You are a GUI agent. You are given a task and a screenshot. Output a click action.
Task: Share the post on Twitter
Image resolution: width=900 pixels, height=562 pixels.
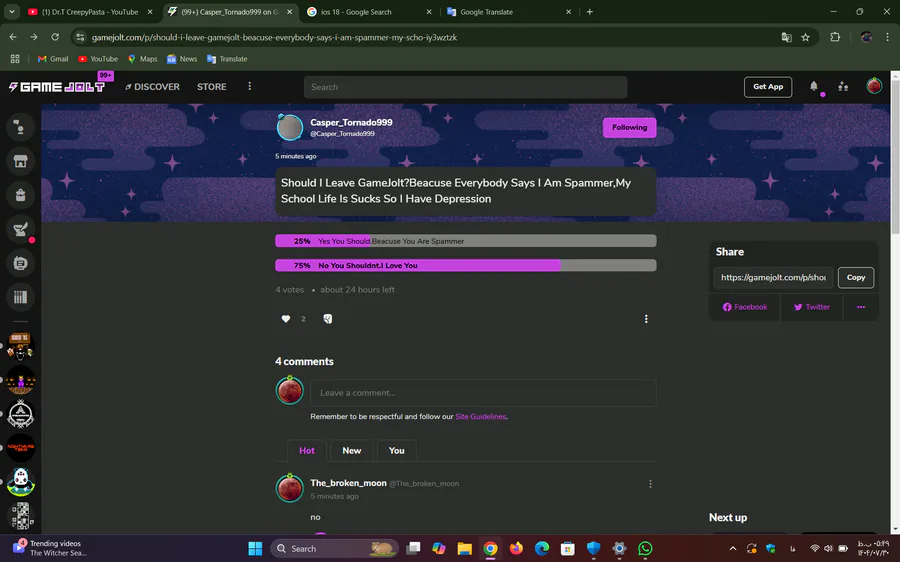tap(812, 307)
